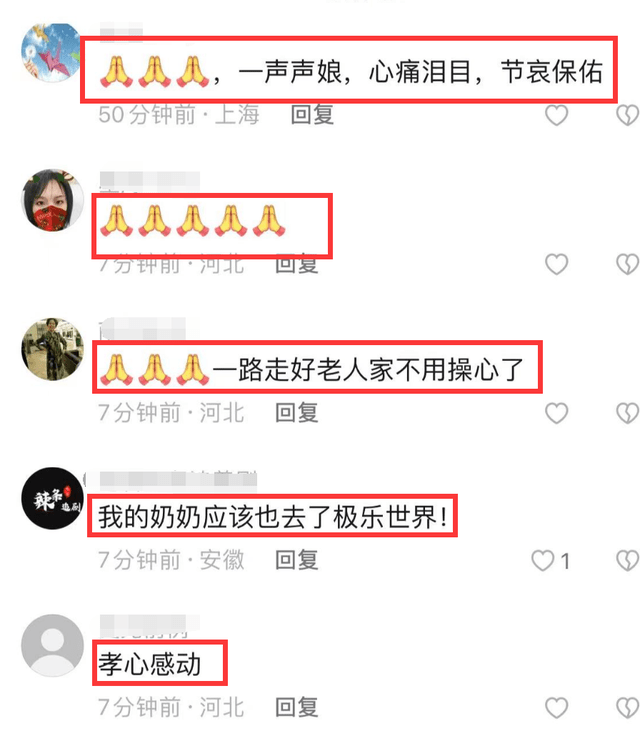Open the origami crane avatar profile

[x=52, y=53]
